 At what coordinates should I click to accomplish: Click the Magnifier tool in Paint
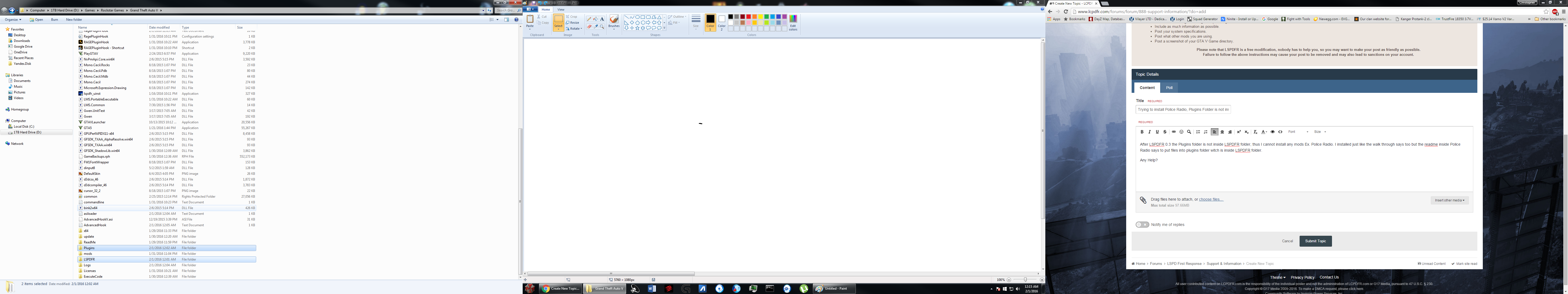(x=602, y=27)
